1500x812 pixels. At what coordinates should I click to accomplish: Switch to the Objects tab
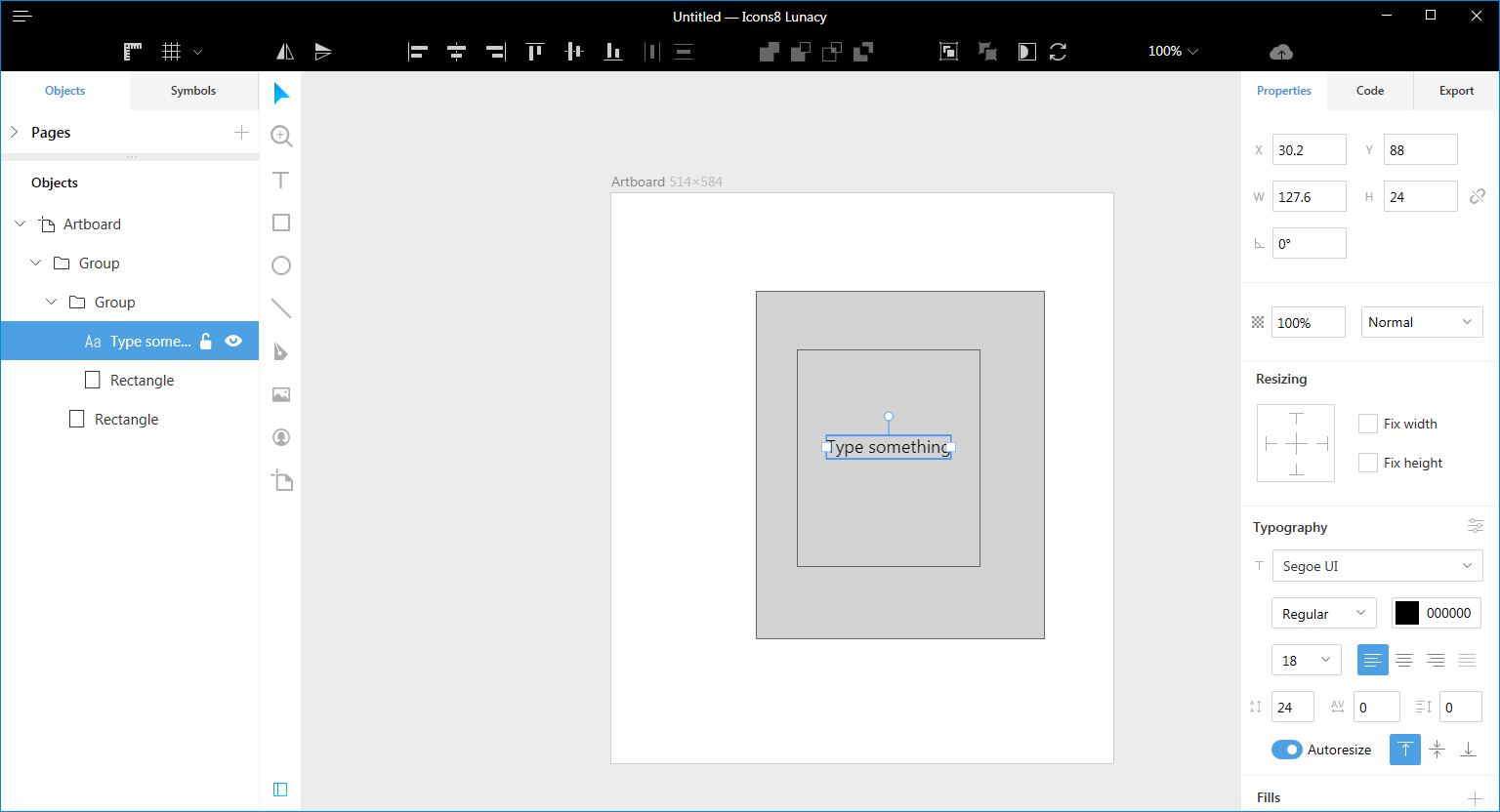click(65, 91)
